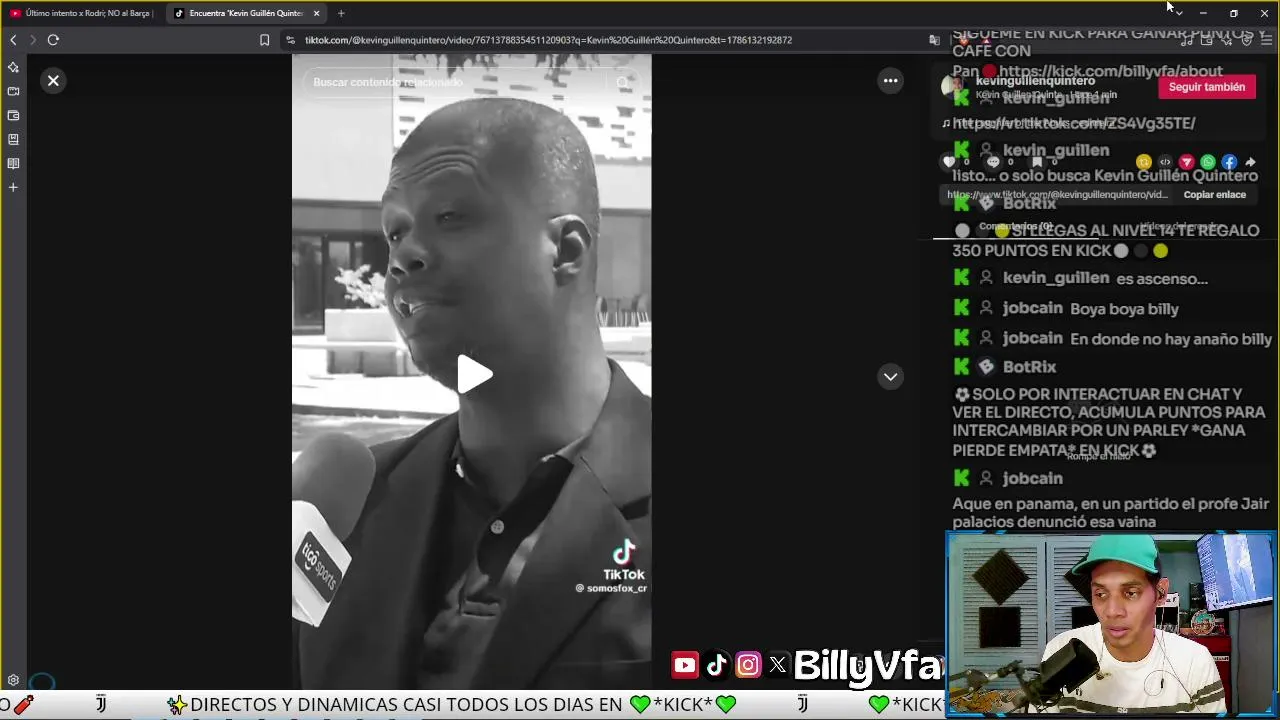This screenshot has height=720, width=1280.
Task: Click the Seguir también button
Action: (x=1207, y=87)
